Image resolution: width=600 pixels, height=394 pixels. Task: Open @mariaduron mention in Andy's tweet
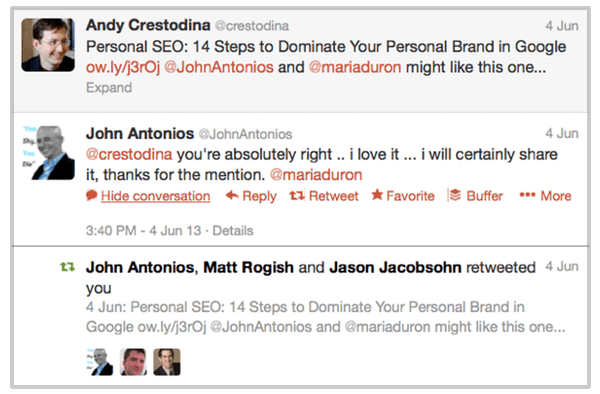[355, 67]
